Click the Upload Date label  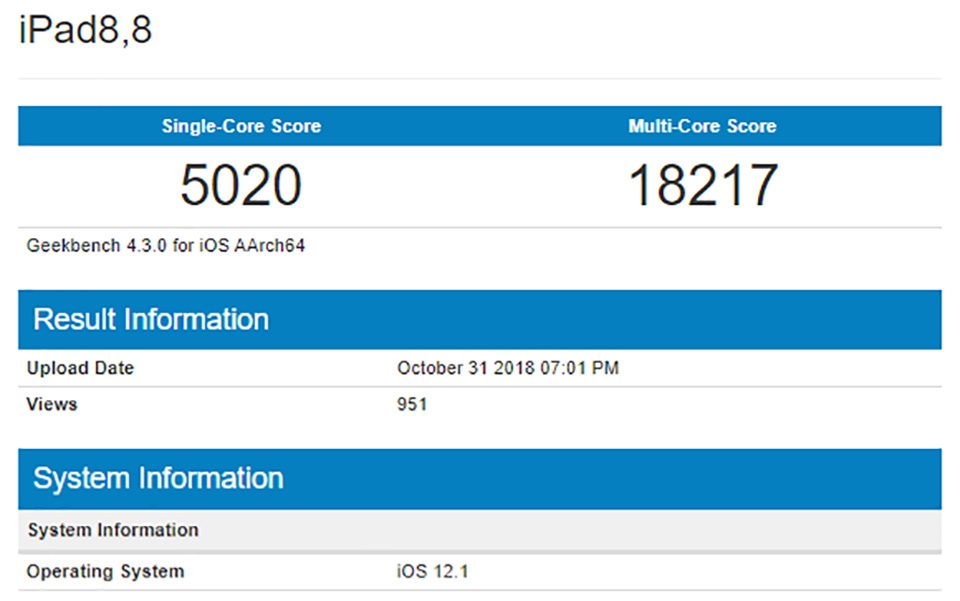(x=80, y=368)
